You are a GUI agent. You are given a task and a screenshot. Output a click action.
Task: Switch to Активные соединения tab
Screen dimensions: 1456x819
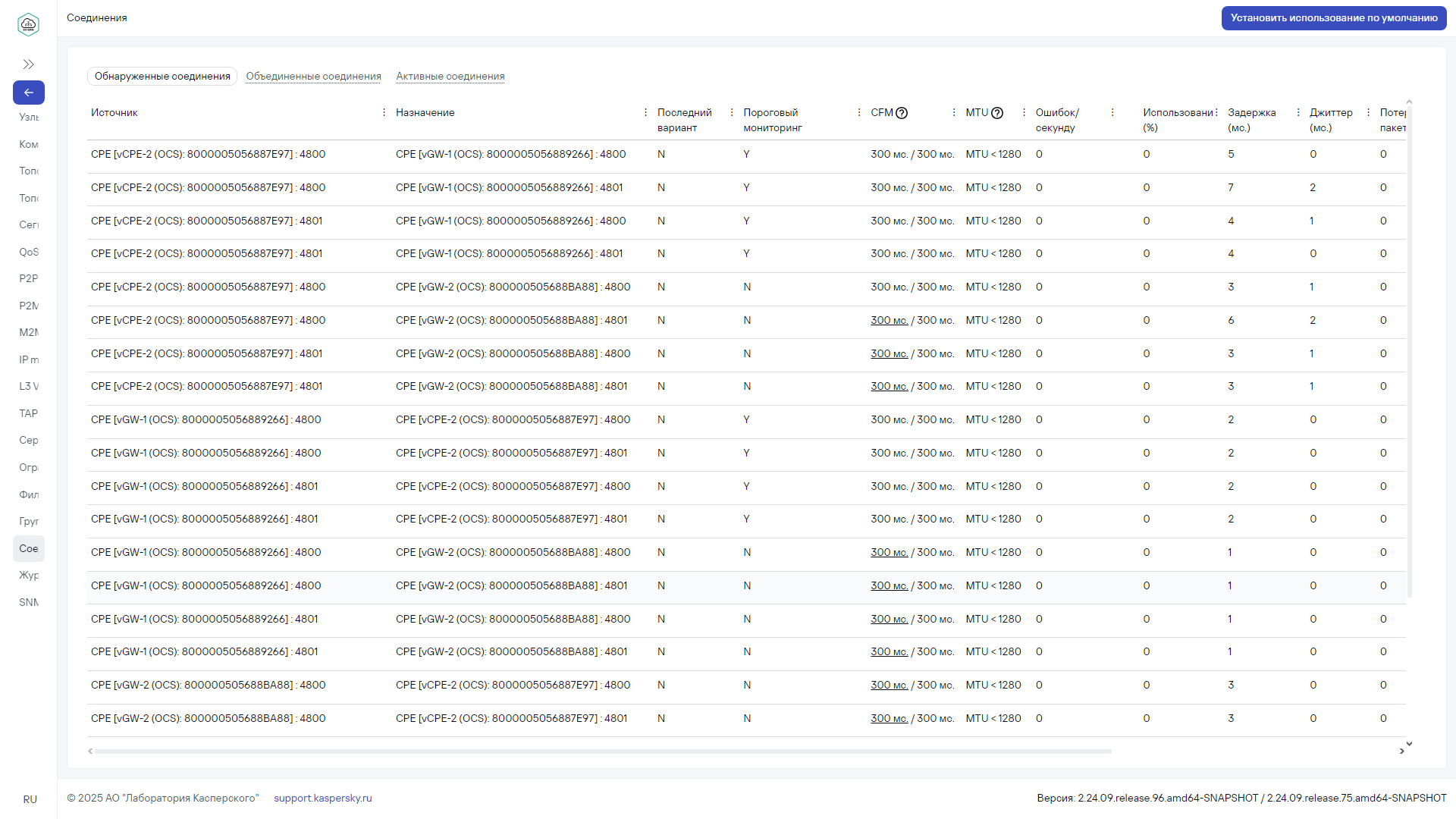450,76
